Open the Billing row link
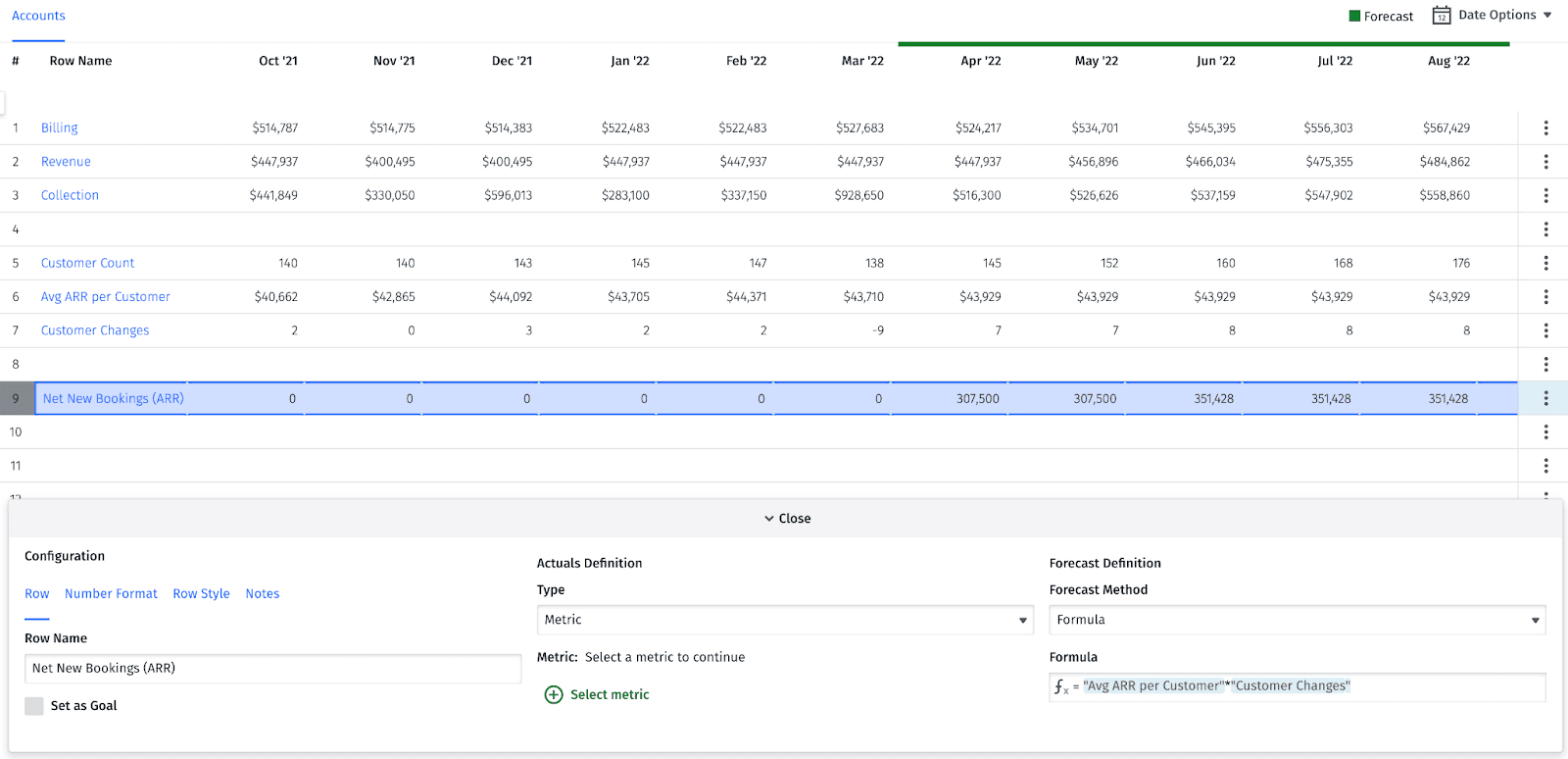The height and width of the screenshot is (759, 1568). pos(59,127)
